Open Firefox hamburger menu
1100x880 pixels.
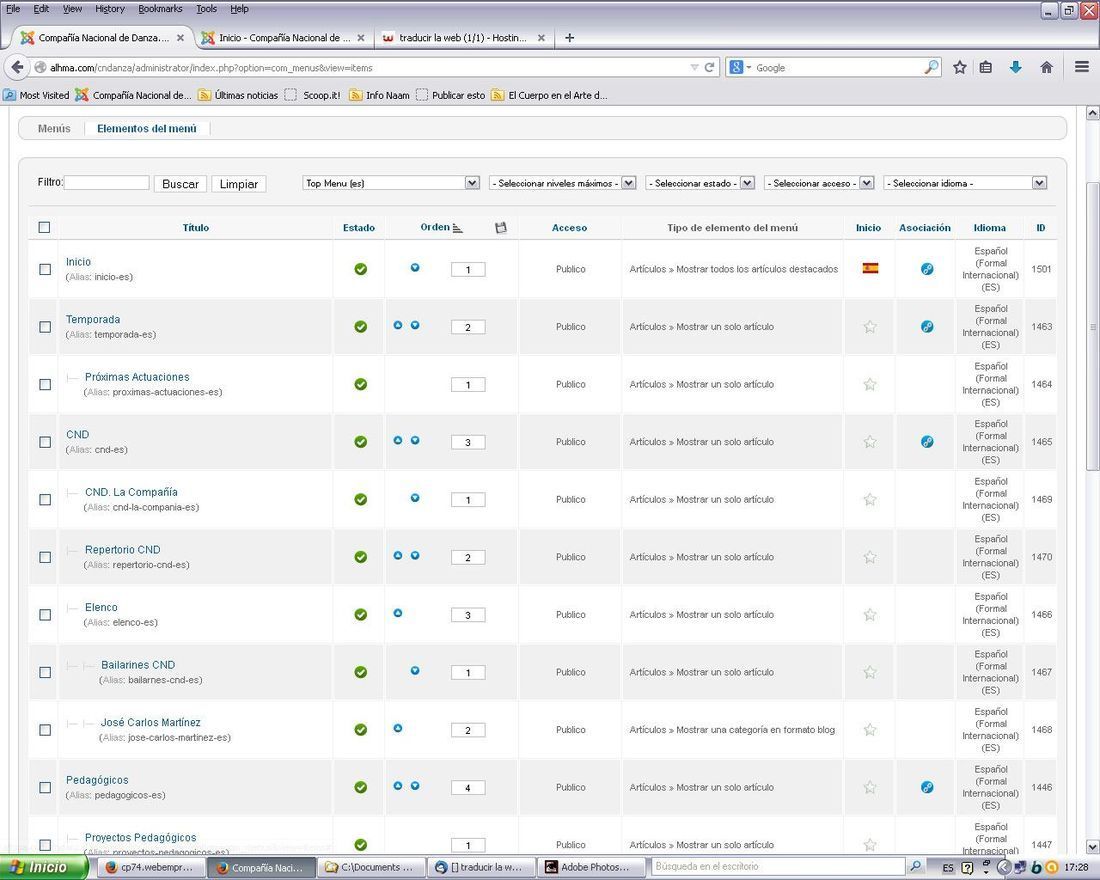point(1082,67)
